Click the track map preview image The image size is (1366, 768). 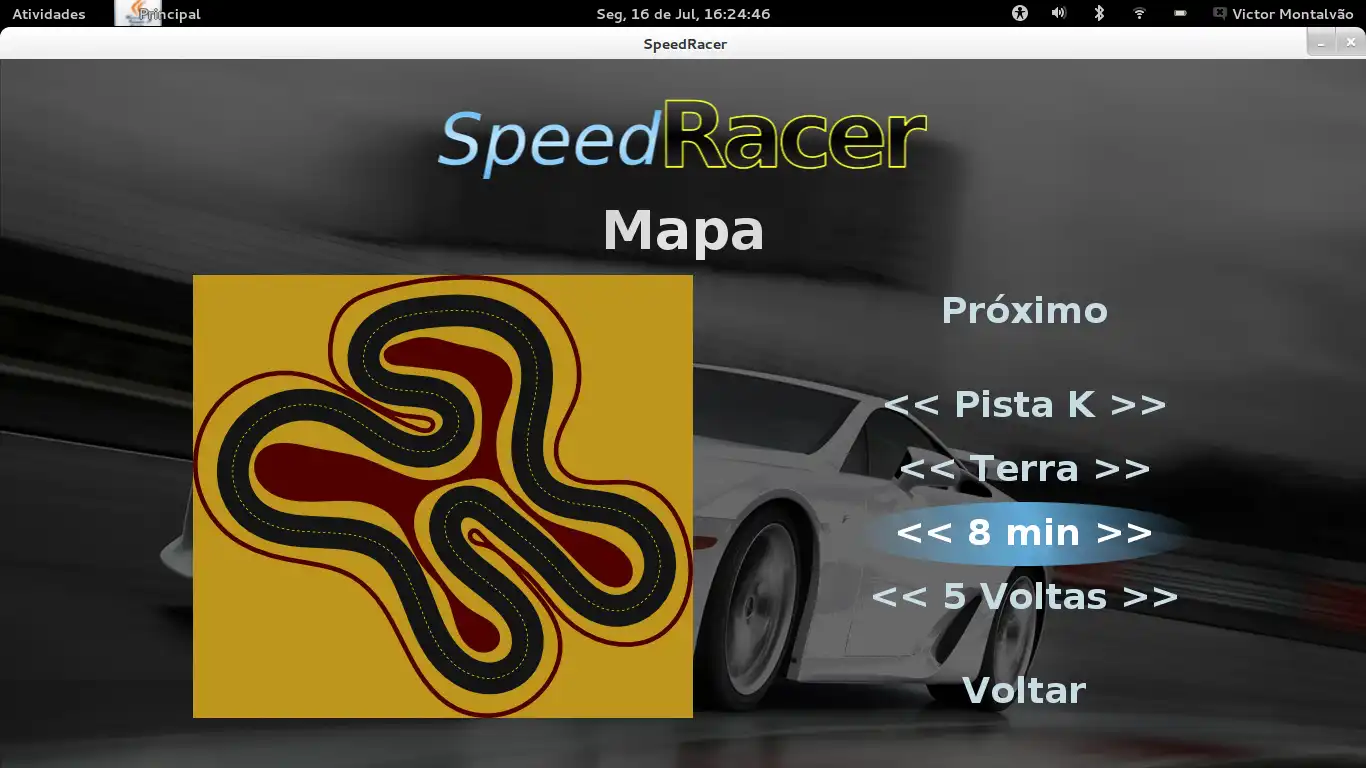pyautogui.click(x=443, y=496)
